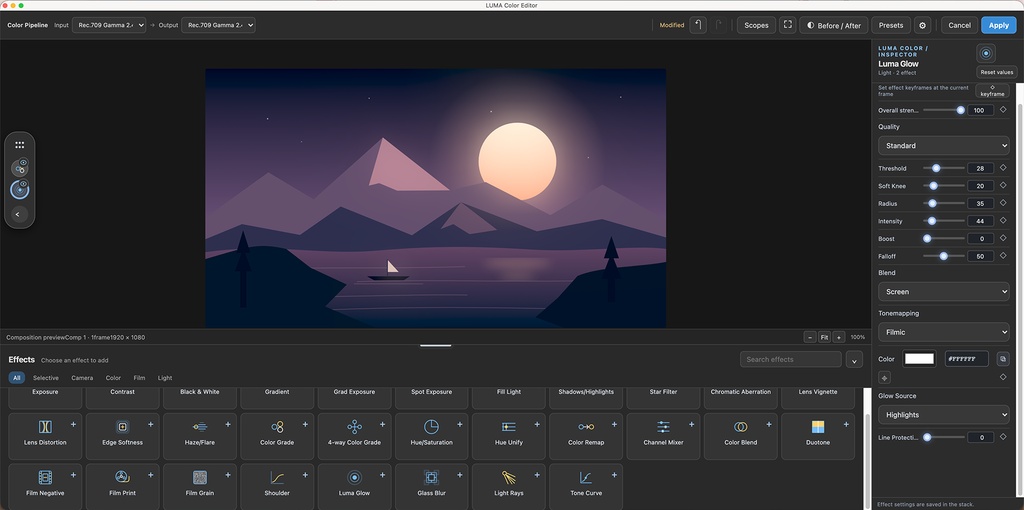This screenshot has height=510, width=1024.
Task: Toggle visibility eye of Luma Glow stack effect
Action: pyautogui.click(x=24, y=183)
